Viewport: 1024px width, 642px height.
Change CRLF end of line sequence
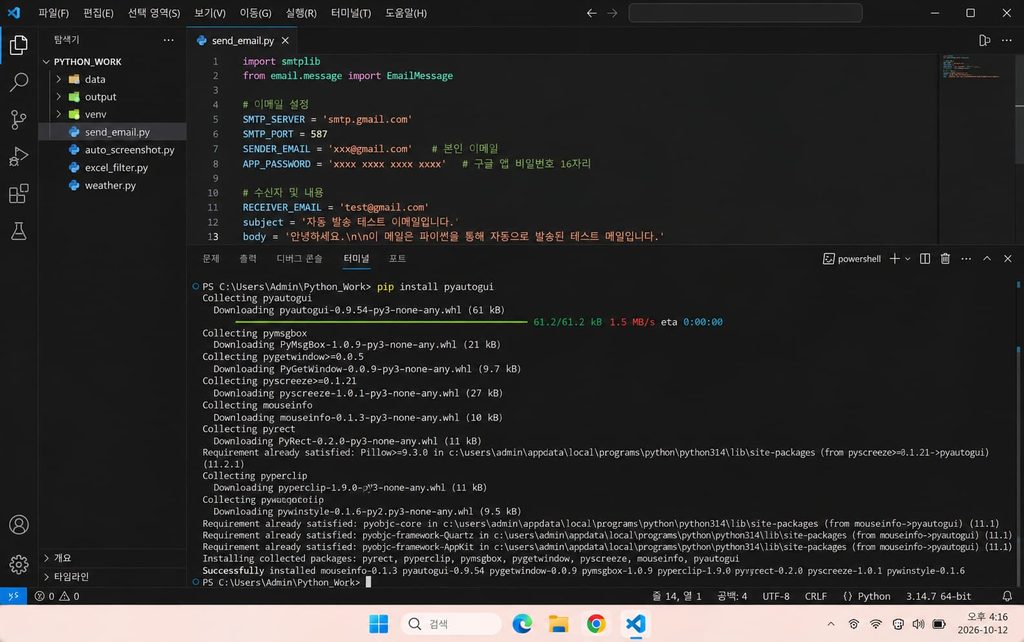click(816, 596)
